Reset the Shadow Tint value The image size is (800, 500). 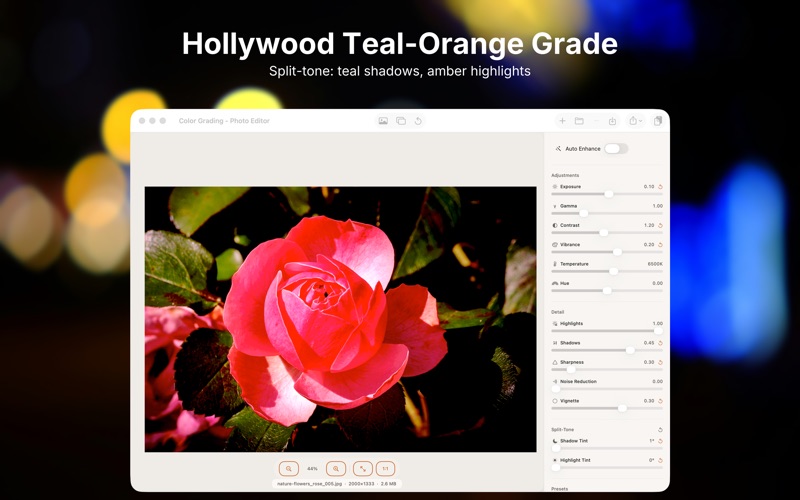[x=660, y=441]
